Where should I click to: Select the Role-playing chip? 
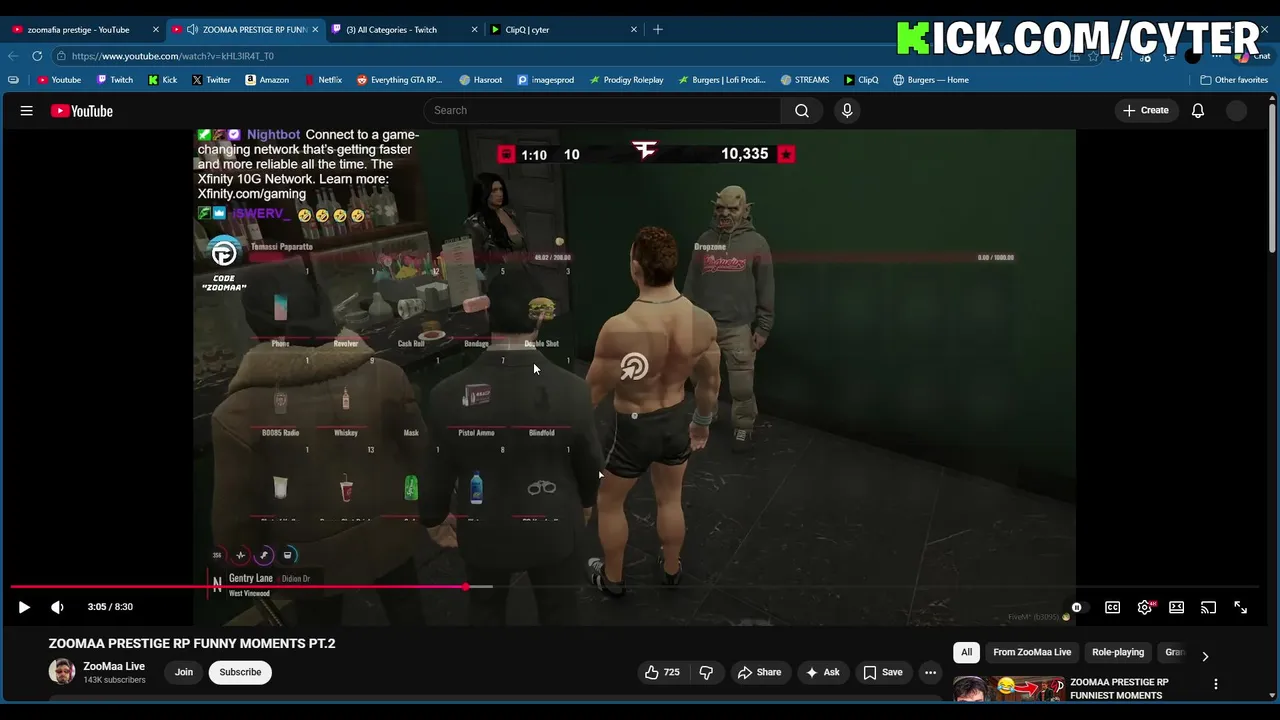[1118, 652]
